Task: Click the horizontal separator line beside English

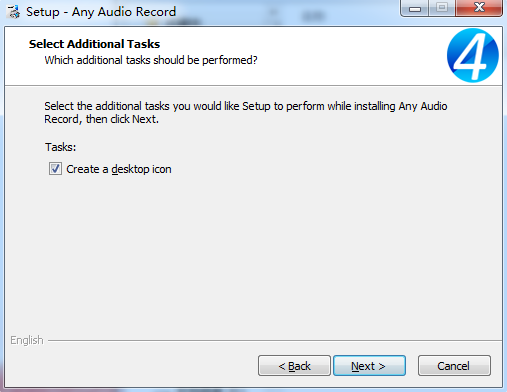Action: (x=275, y=340)
